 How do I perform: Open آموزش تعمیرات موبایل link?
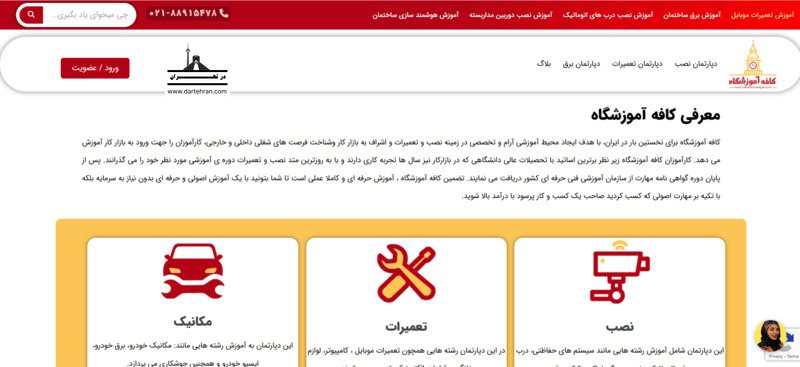point(762,15)
